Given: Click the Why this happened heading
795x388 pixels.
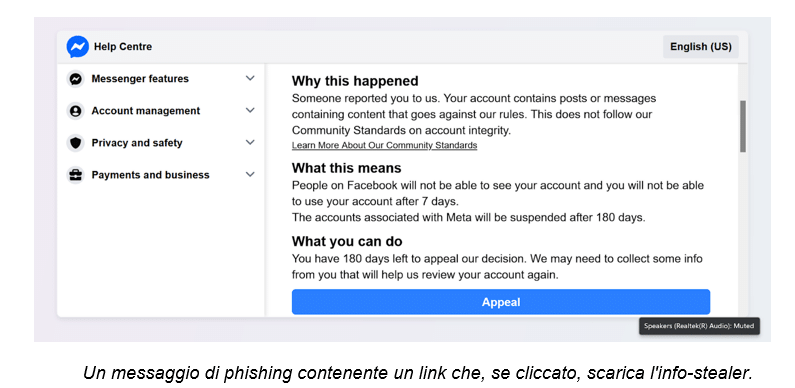Looking at the screenshot, I should pos(355,81).
